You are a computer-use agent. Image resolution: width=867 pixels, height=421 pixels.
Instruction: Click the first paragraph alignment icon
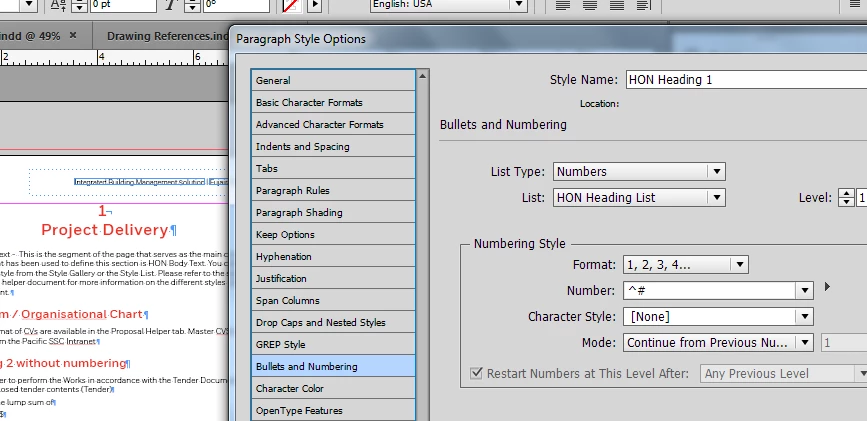562,5
